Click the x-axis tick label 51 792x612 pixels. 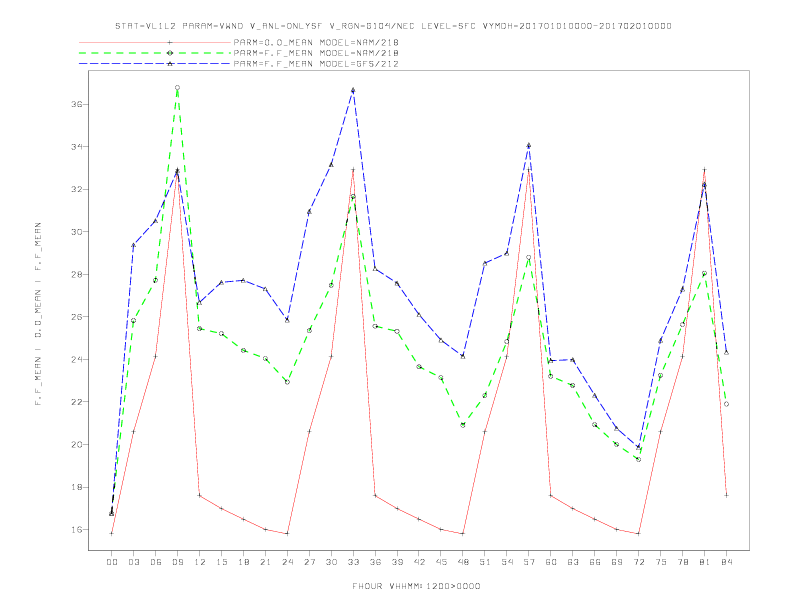[x=485, y=562]
